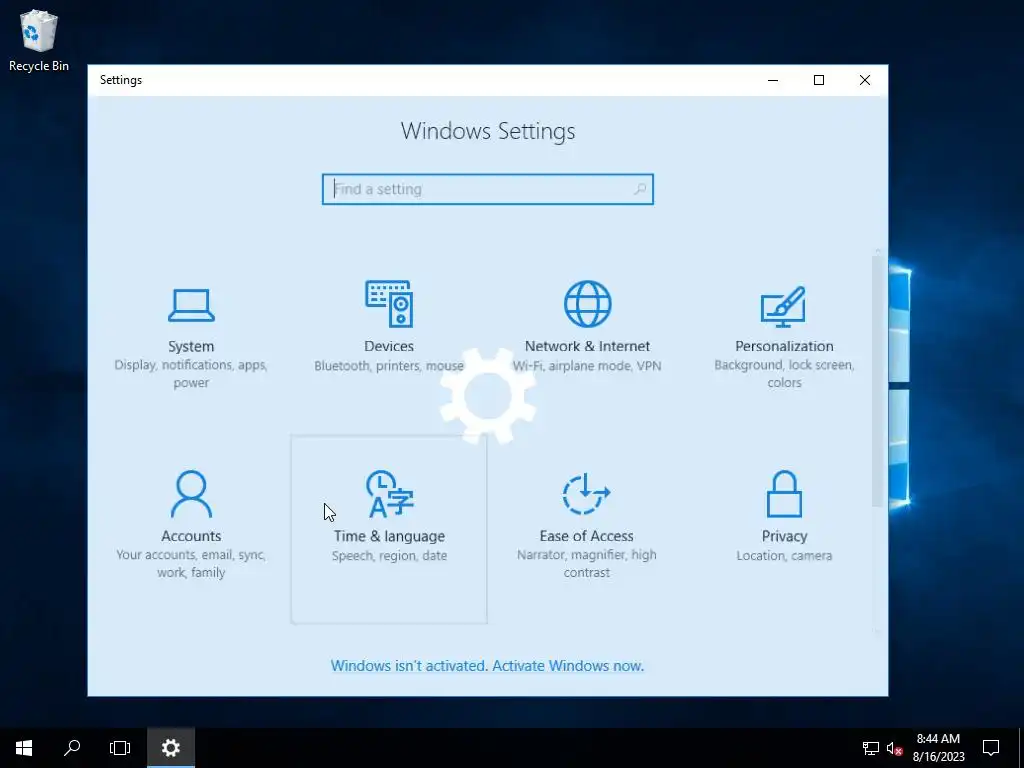
Task: Open the Accounts person icon
Action: pyautogui.click(x=191, y=494)
